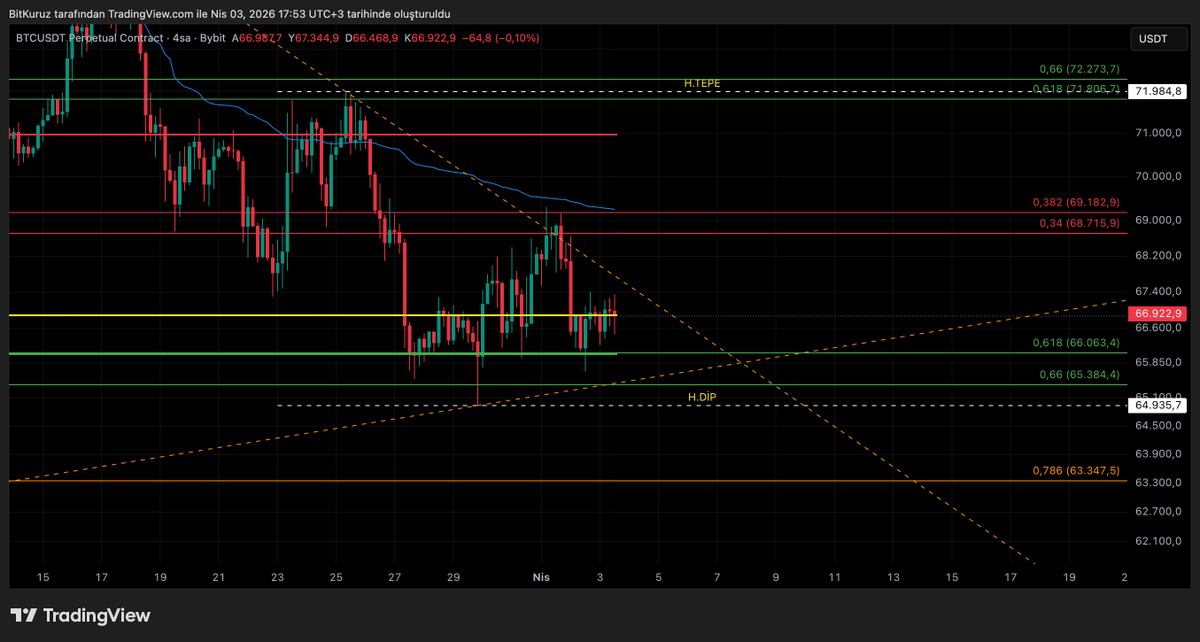Click date 5 on the time axis
The image size is (1200, 642).
click(x=658, y=577)
